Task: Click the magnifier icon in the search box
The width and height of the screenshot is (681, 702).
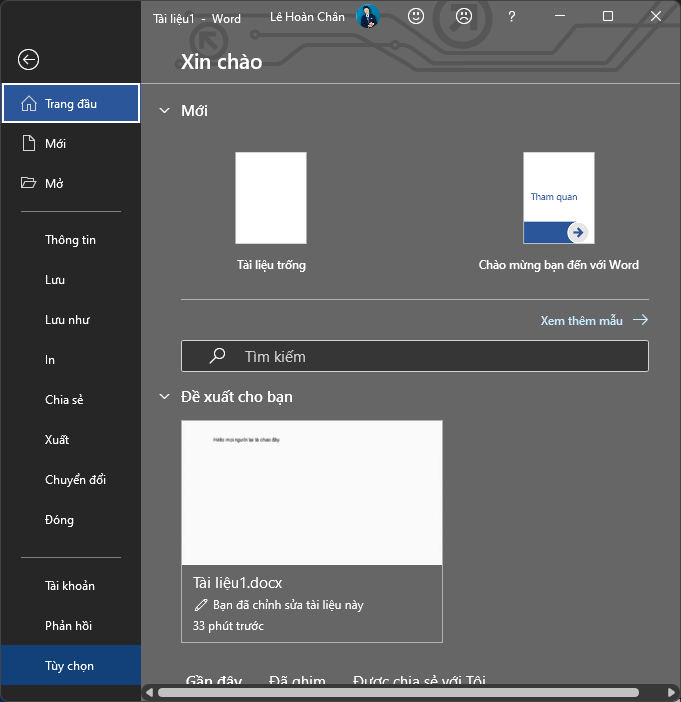Action: coord(217,356)
